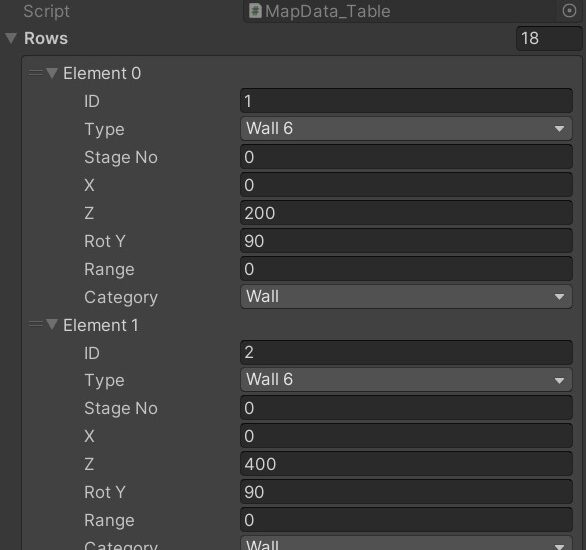Click the object picker circle next to MapData_Table
The width and height of the screenshot is (586, 550).
click(x=569, y=11)
